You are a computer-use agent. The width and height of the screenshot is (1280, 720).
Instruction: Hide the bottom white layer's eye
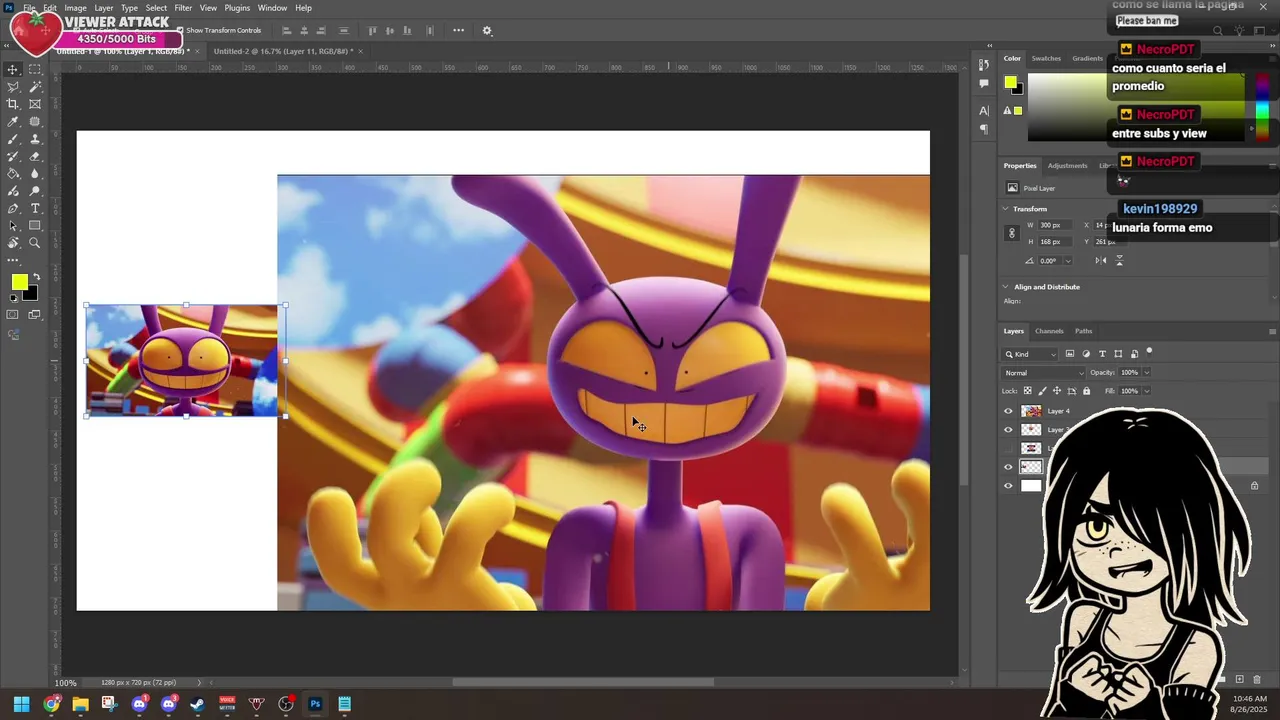[x=1008, y=486]
